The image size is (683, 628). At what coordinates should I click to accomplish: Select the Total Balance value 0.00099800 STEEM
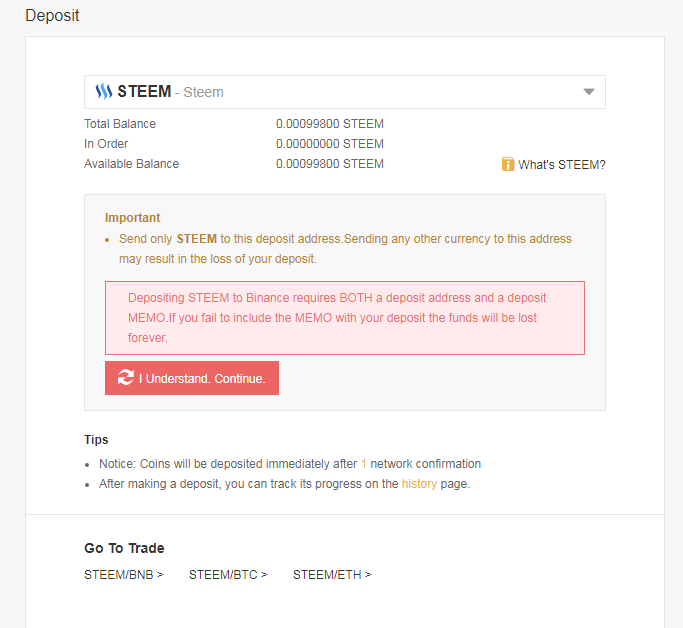click(x=330, y=124)
